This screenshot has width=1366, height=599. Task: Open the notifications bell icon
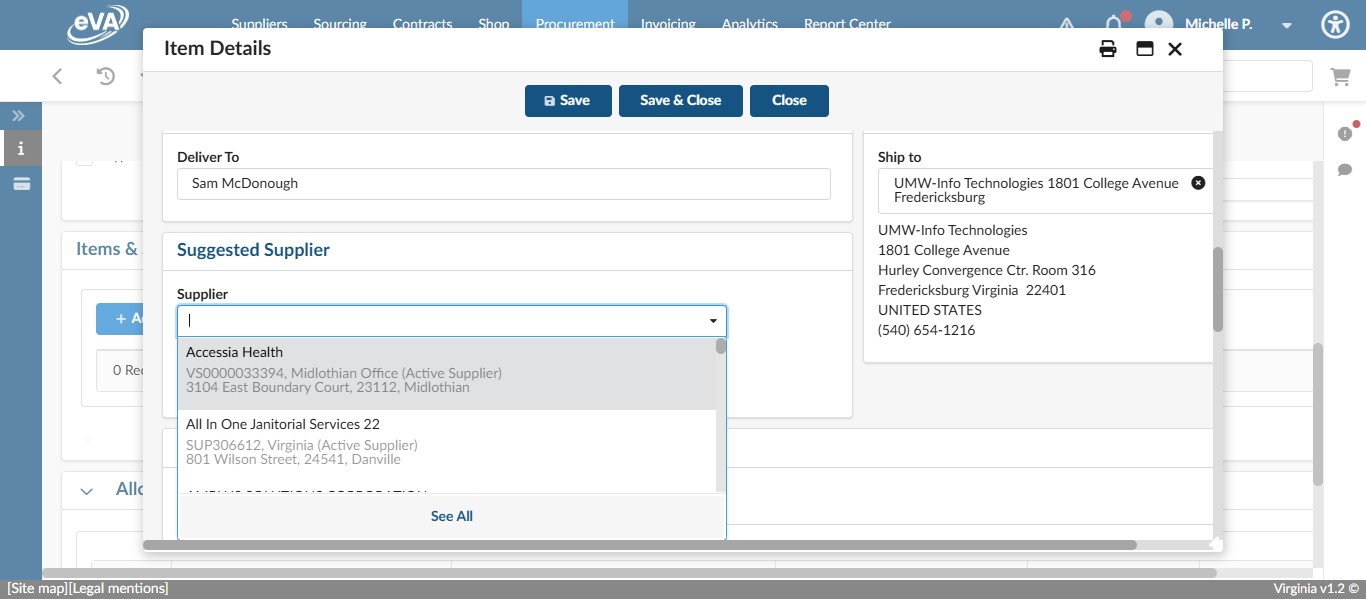click(x=1115, y=24)
